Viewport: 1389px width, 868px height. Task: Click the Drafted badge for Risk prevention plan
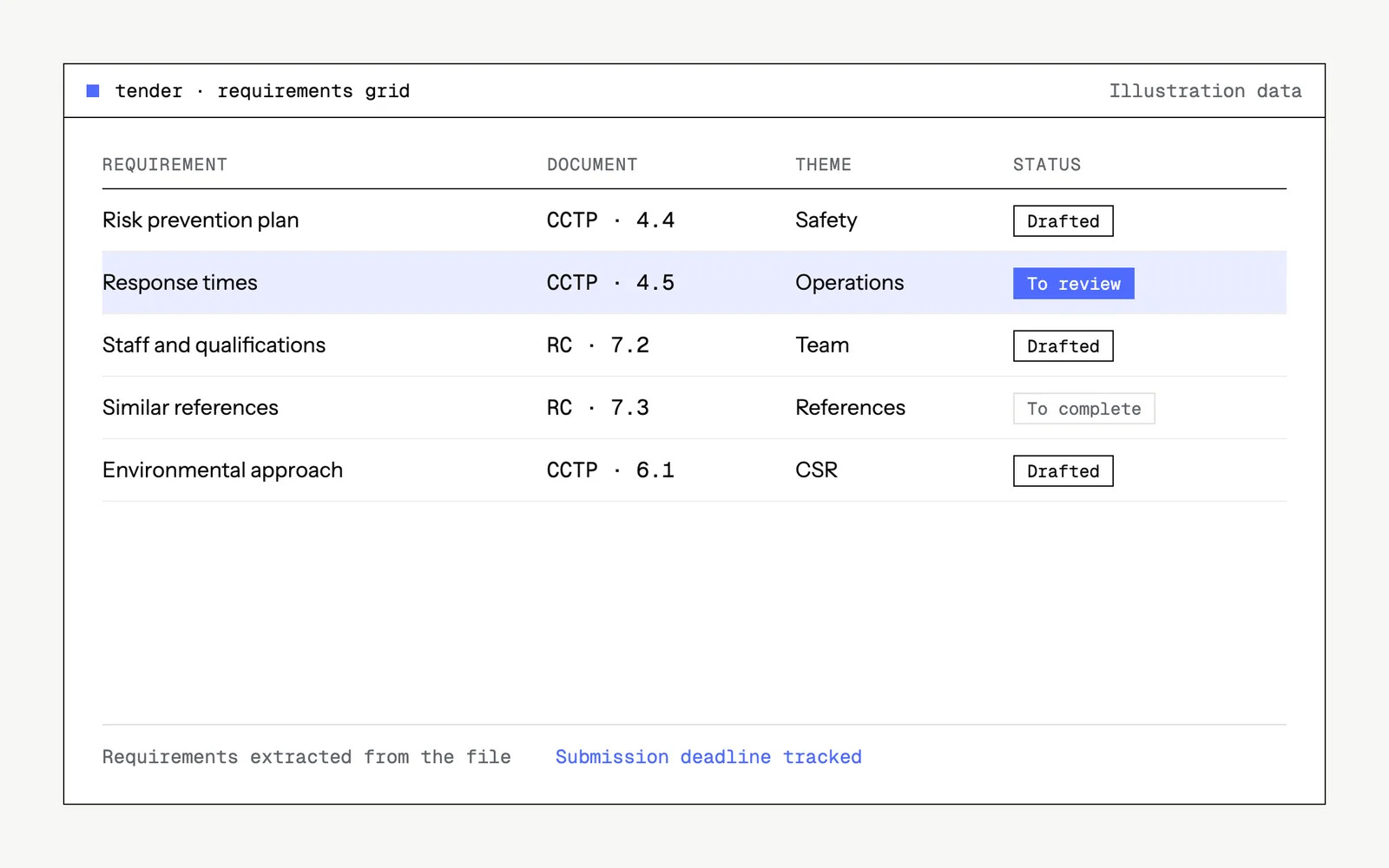(x=1063, y=221)
